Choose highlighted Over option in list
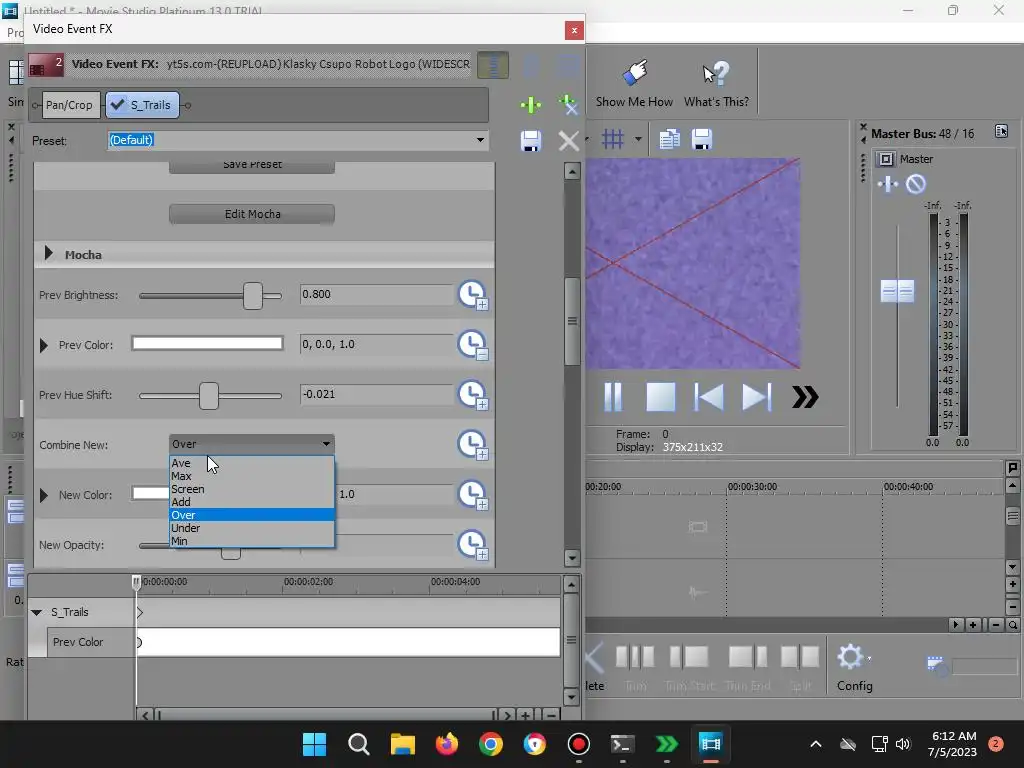Viewport: 1024px width, 768px height. click(x=251, y=515)
